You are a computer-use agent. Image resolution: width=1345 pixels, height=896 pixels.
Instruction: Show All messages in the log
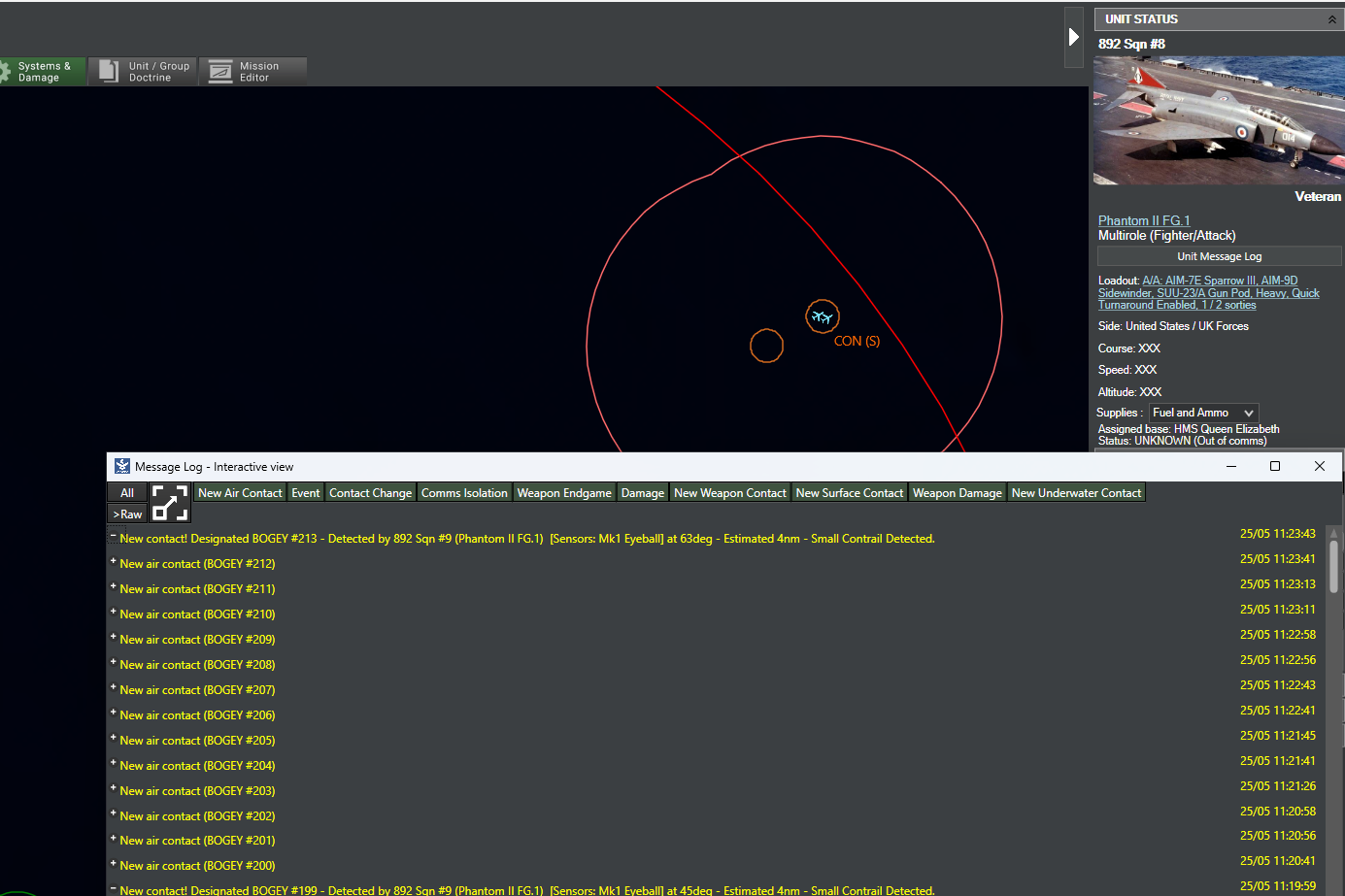127,493
